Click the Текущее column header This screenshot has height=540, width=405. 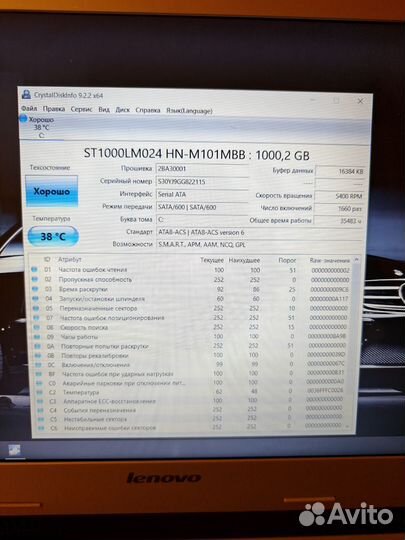pyautogui.click(x=212, y=260)
